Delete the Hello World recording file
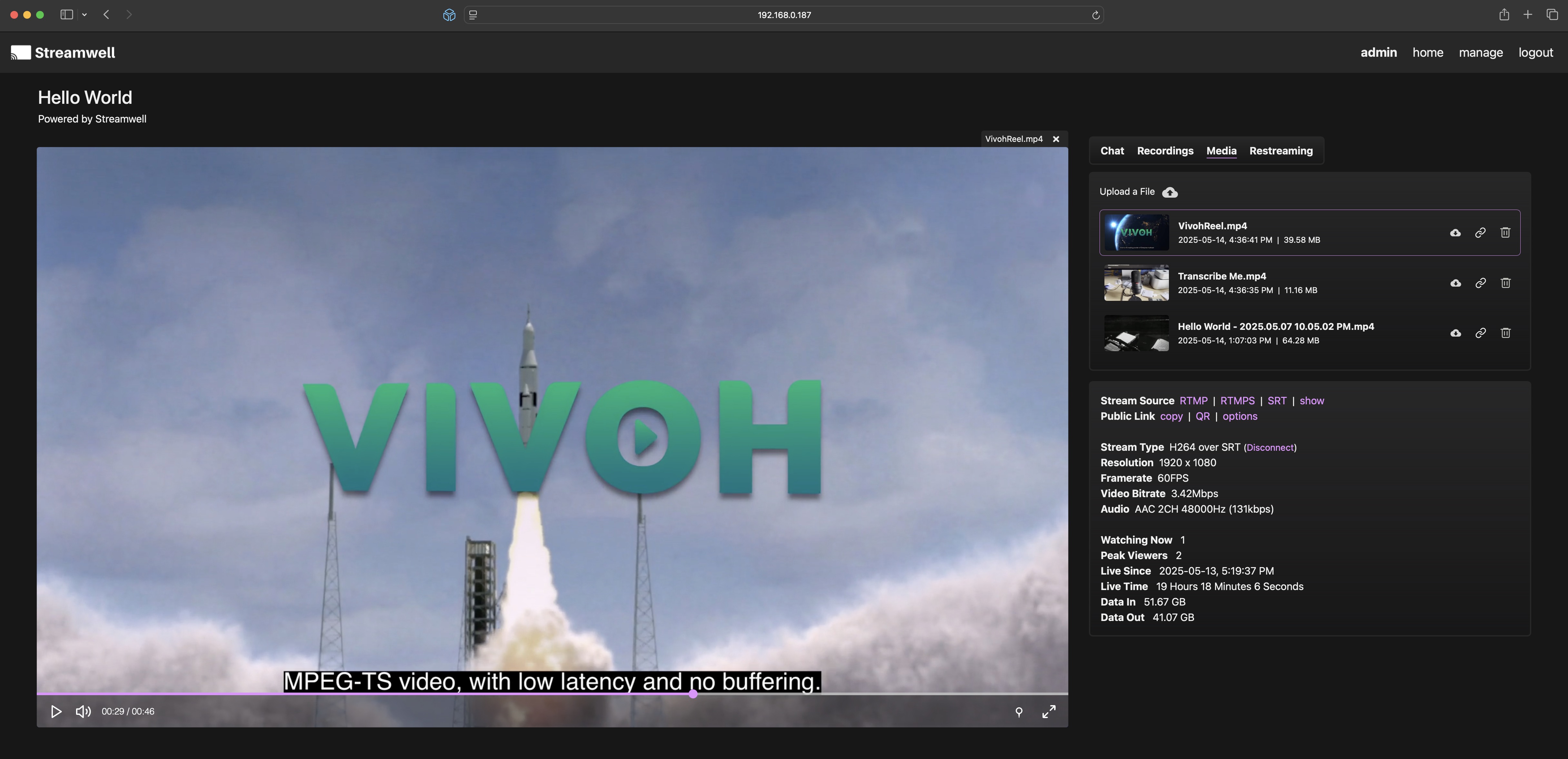The width and height of the screenshot is (1568, 759). click(1505, 333)
